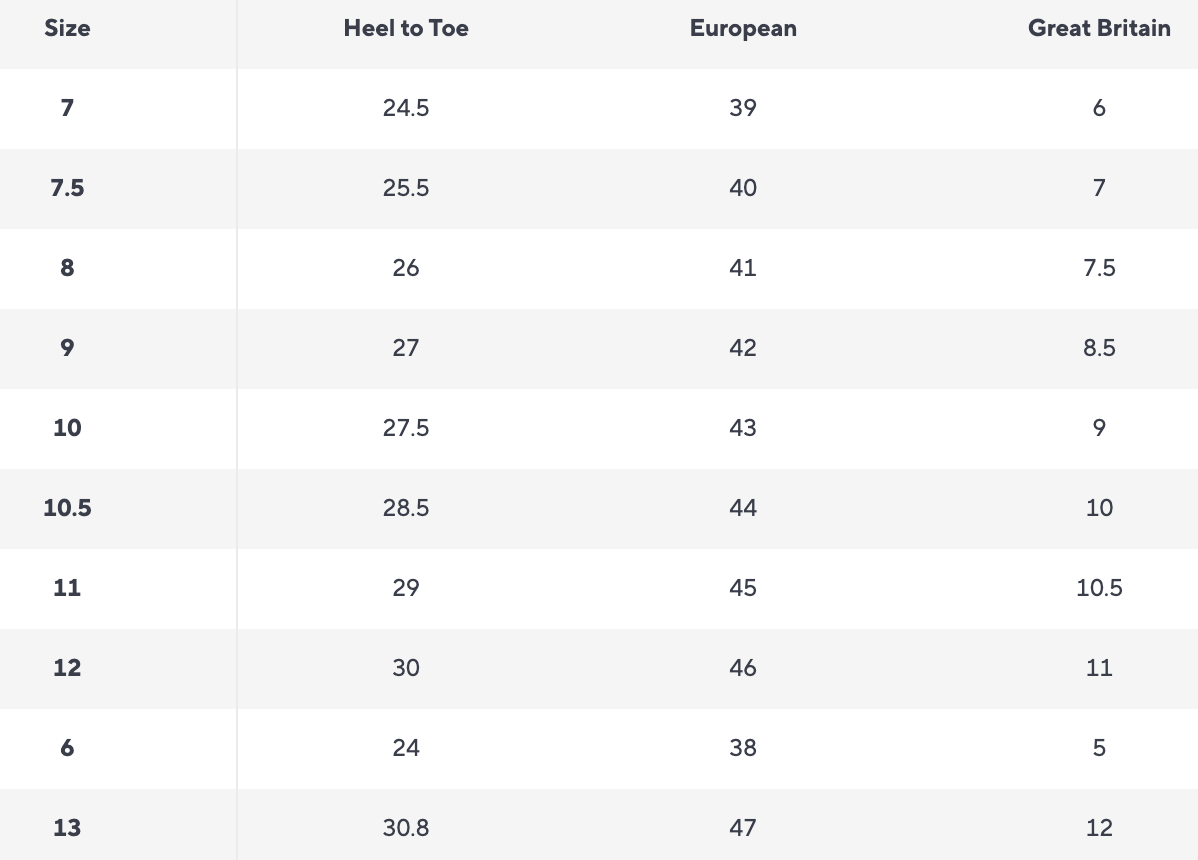Click the 27.5 heel to toe measurement
Viewport: 1198px width, 860px height.
(x=406, y=428)
